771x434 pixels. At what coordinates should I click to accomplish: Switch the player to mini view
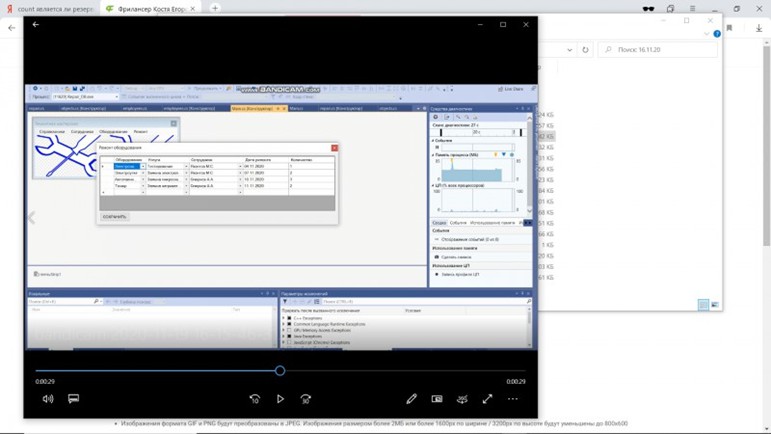click(x=437, y=399)
